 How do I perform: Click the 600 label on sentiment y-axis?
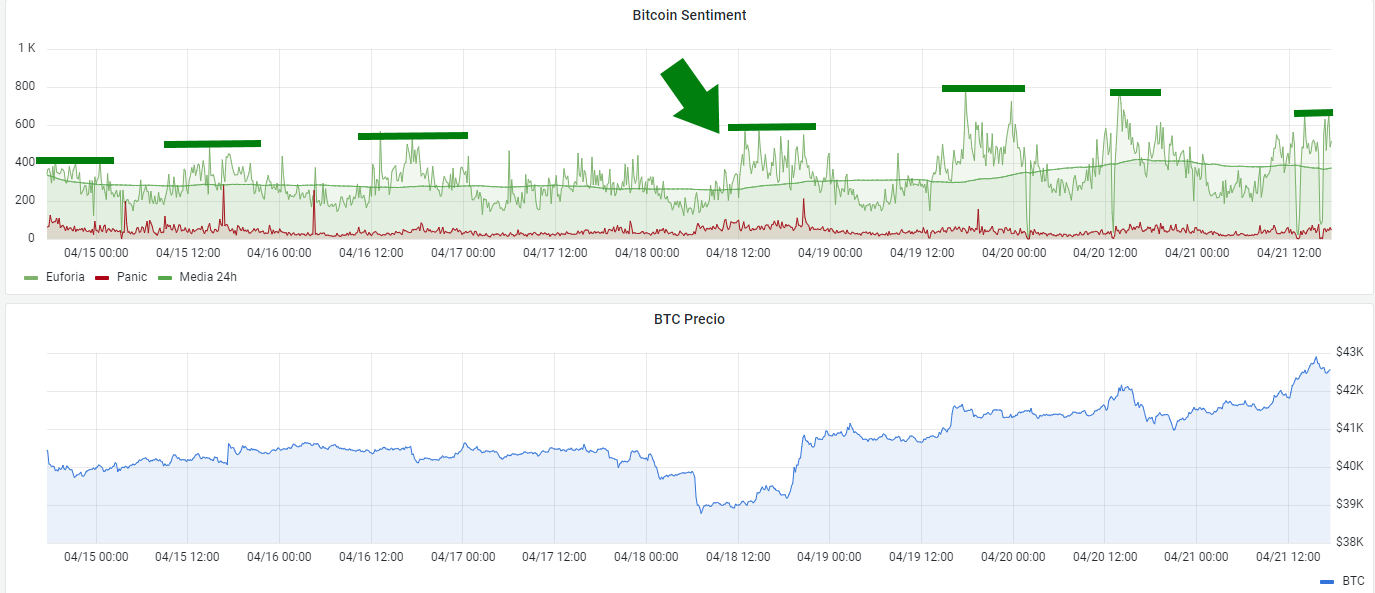coord(25,124)
